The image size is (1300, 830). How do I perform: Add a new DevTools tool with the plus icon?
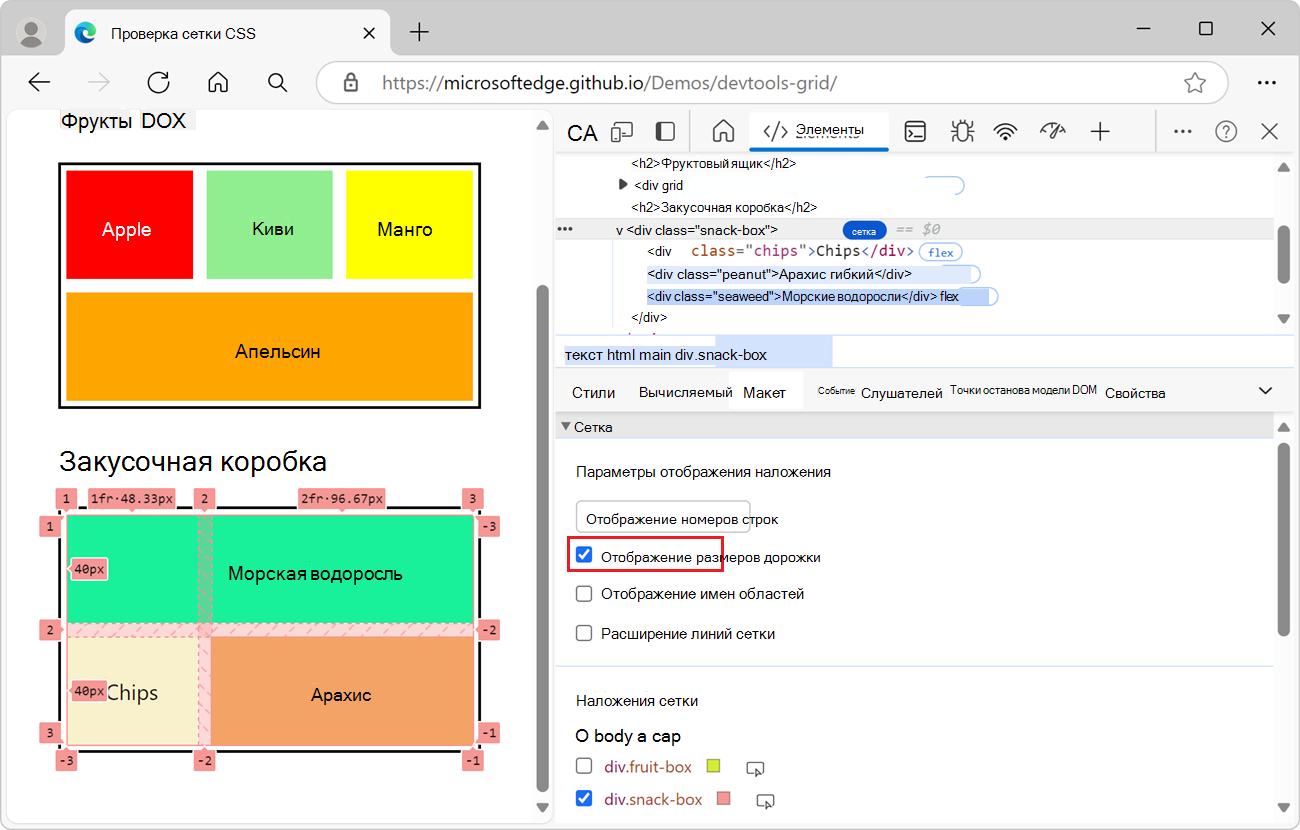point(1100,131)
